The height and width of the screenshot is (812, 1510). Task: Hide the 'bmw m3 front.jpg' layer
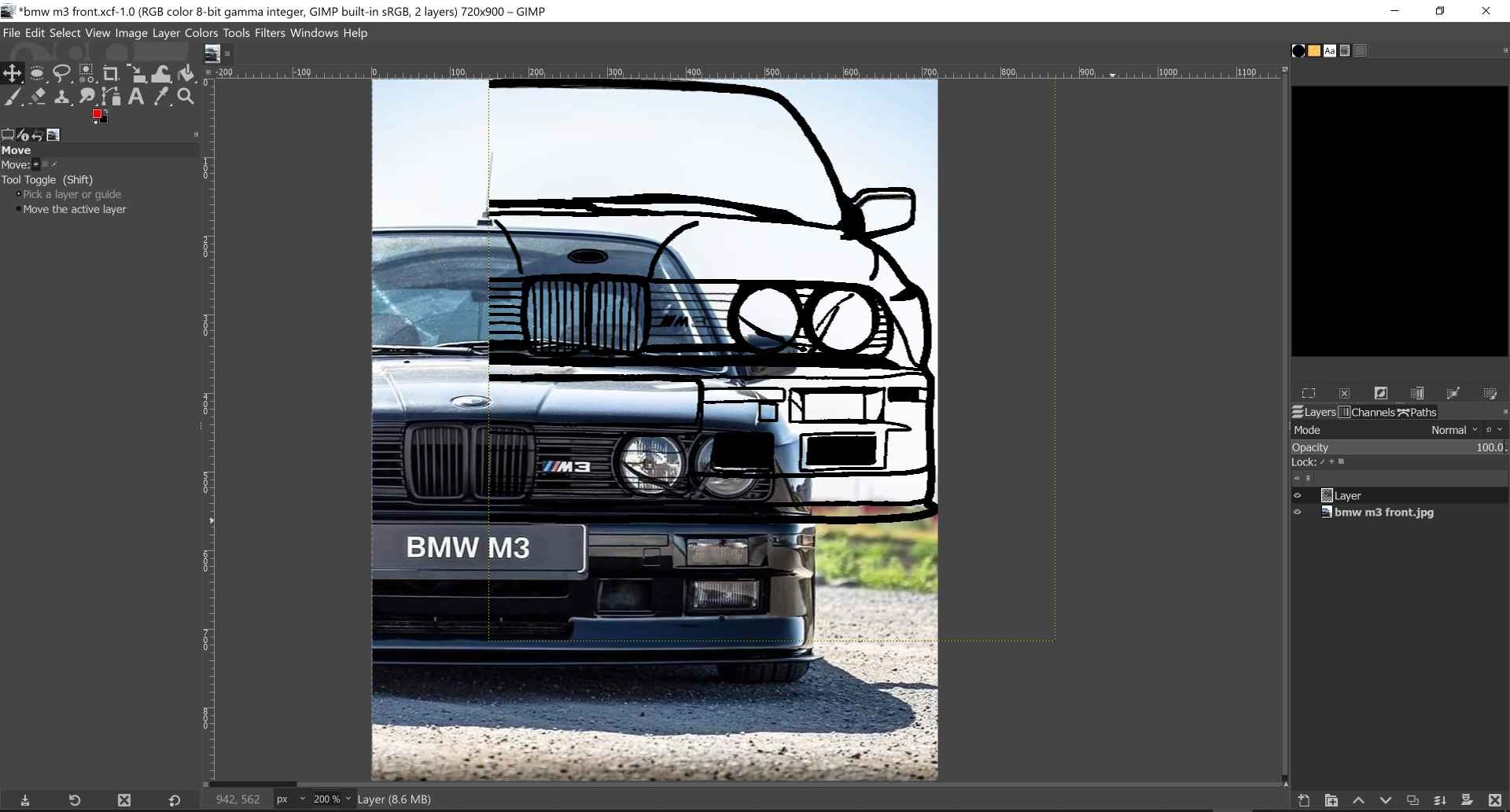pos(1298,513)
